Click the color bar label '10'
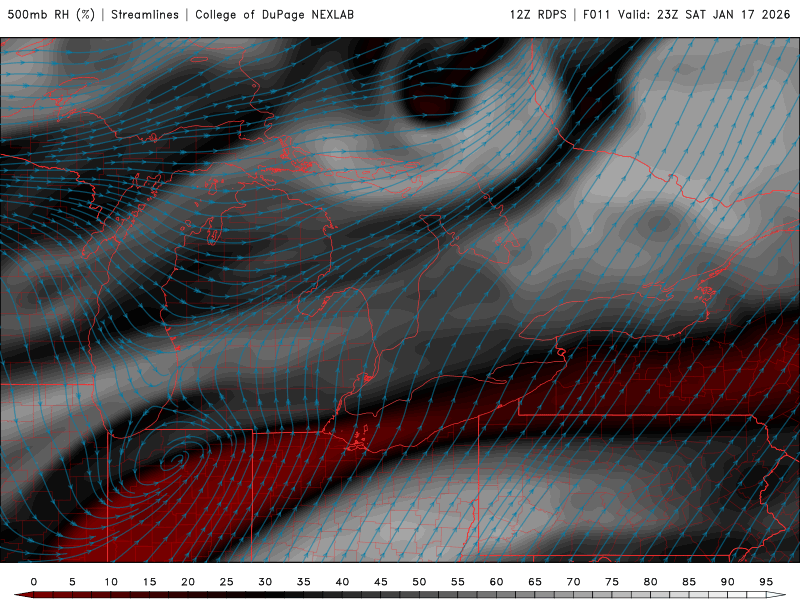Viewport: 800px width, 600px height. (111, 582)
